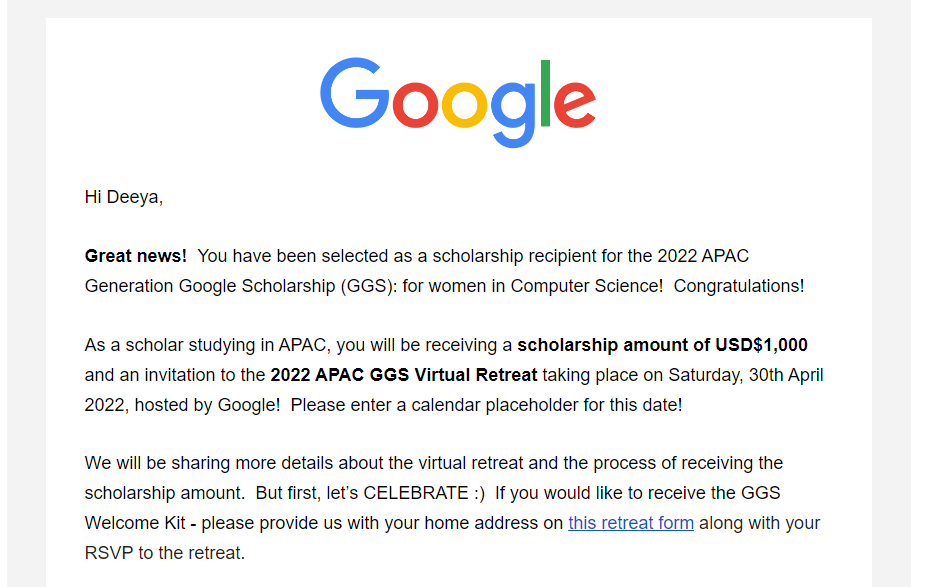This screenshot has height=587, width=931.
Task: Click the word "CELEBRATE"
Action: tap(416, 493)
